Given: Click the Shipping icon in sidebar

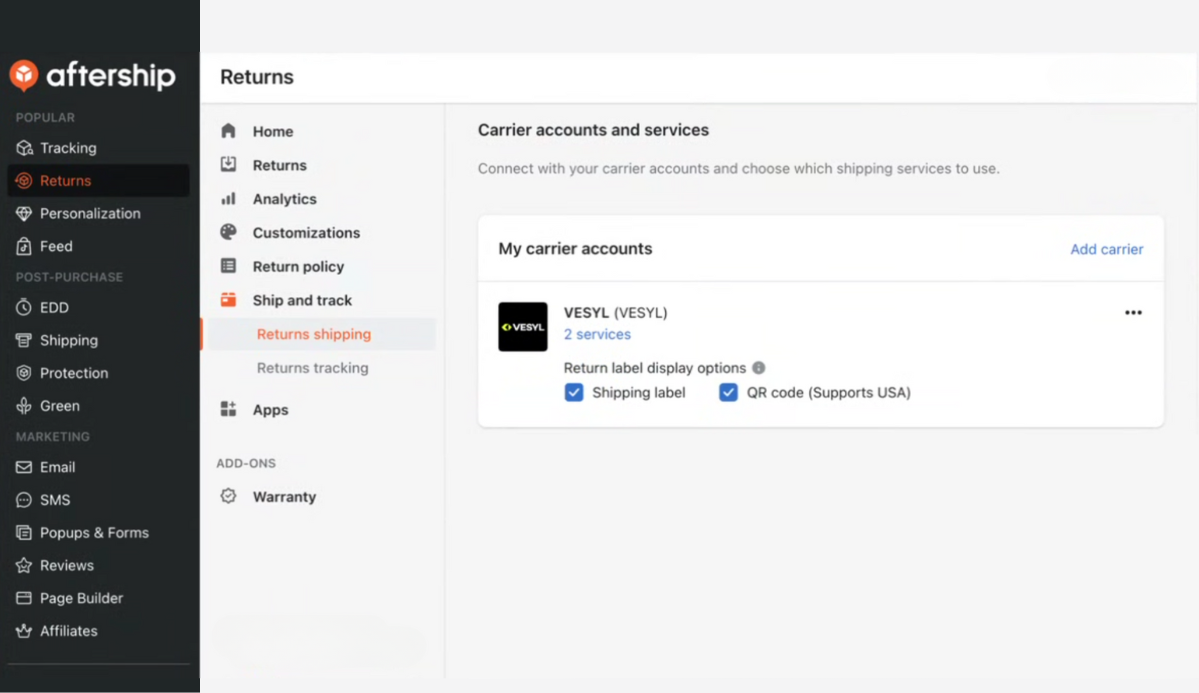Looking at the screenshot, I should [24, 340].
